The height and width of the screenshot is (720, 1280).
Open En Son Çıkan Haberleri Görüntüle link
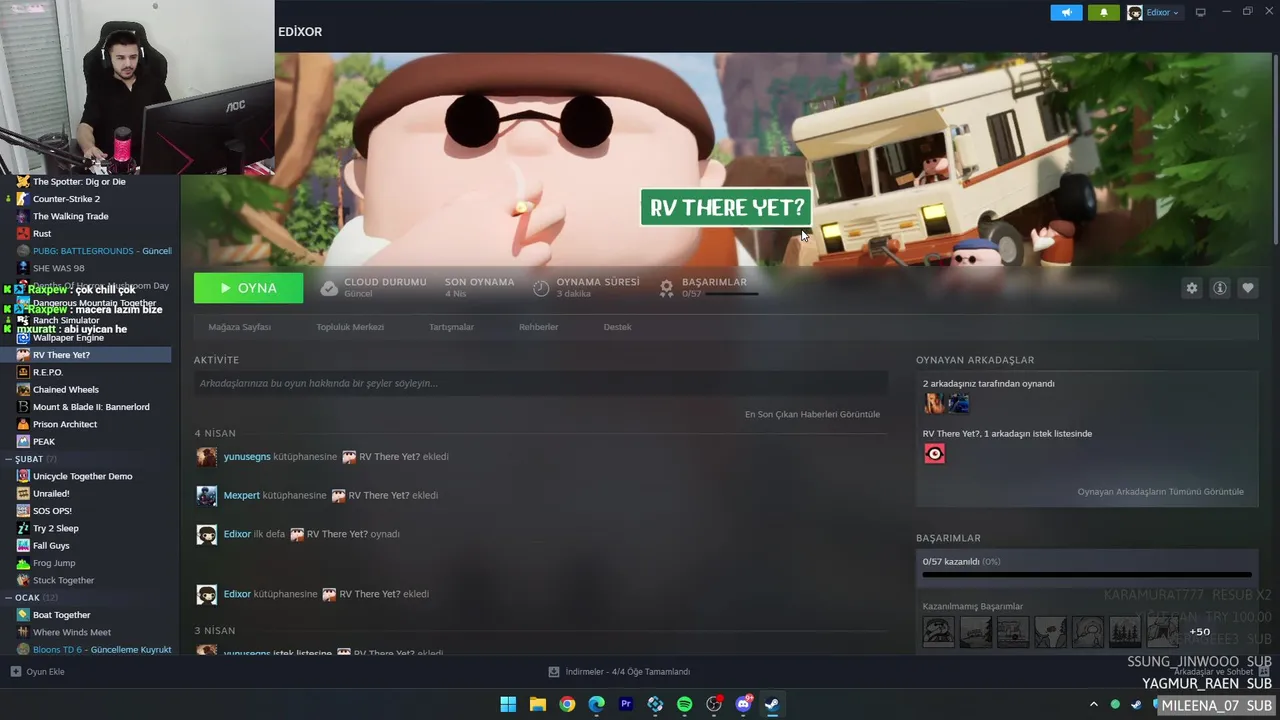point(812,414)
